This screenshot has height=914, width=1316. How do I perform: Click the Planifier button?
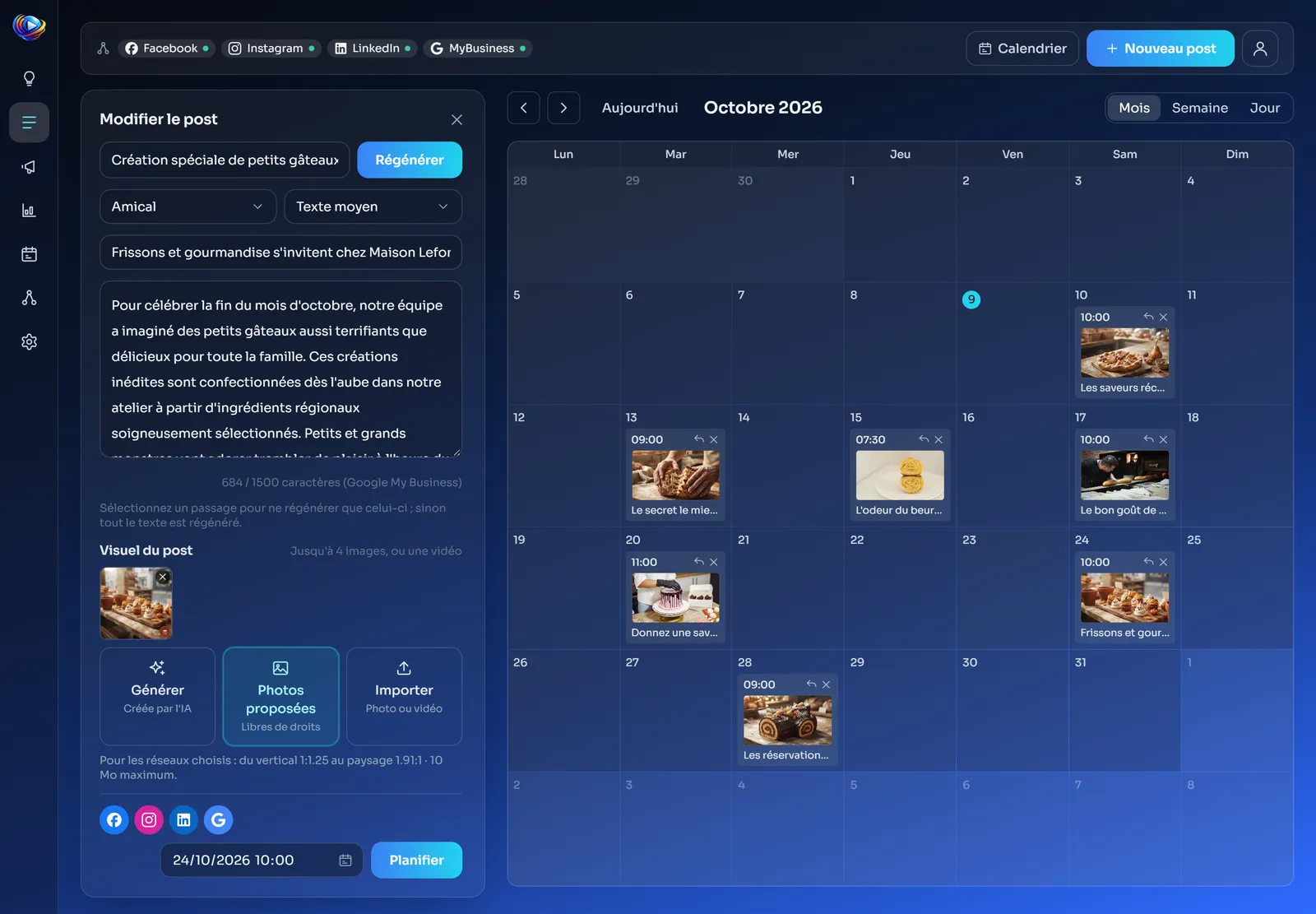[x=416, y=860]
